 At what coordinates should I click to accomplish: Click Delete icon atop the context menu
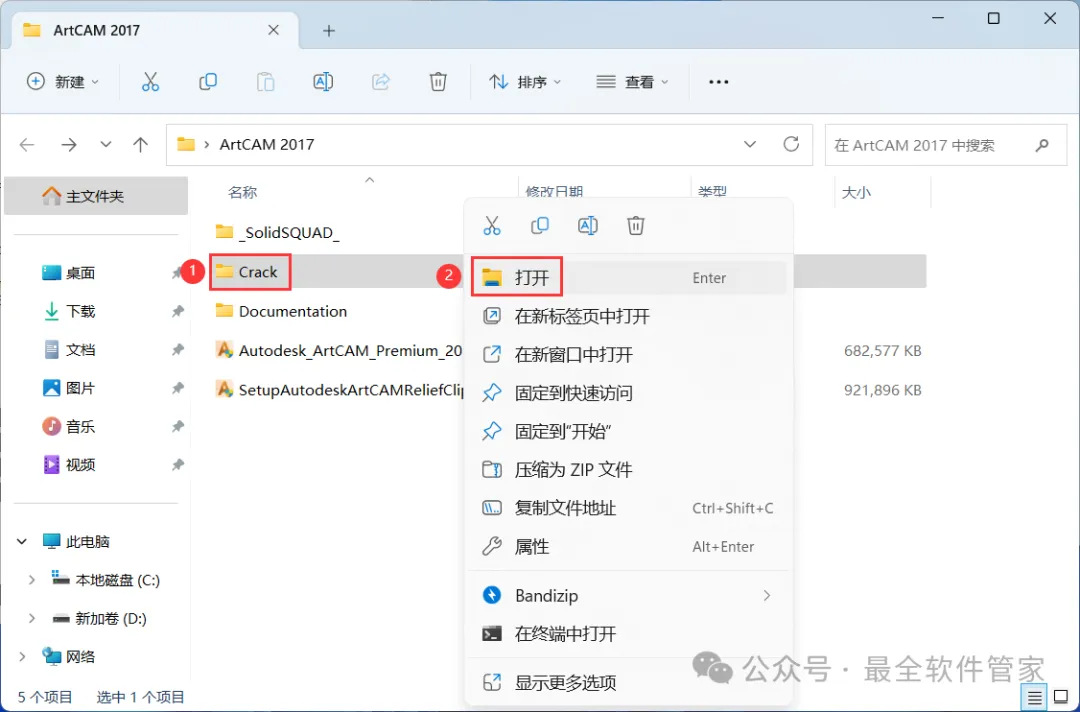point(636,225)
